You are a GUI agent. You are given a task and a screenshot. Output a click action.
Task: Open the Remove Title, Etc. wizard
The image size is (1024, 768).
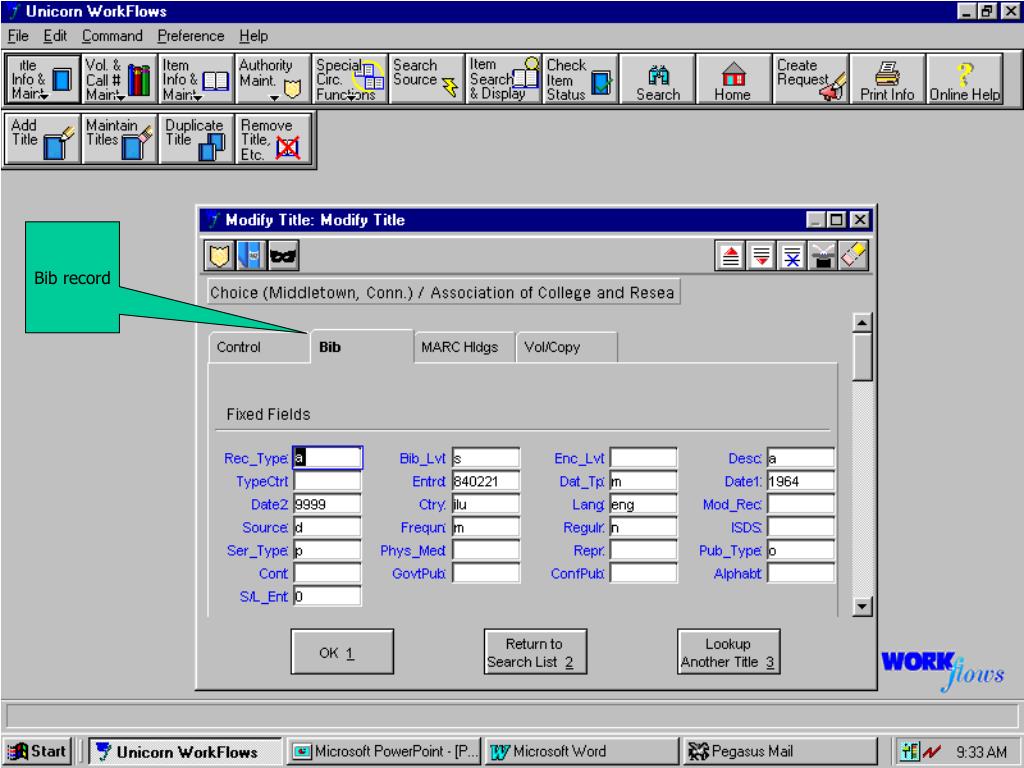pyautogui.click(x=273, y=138)
